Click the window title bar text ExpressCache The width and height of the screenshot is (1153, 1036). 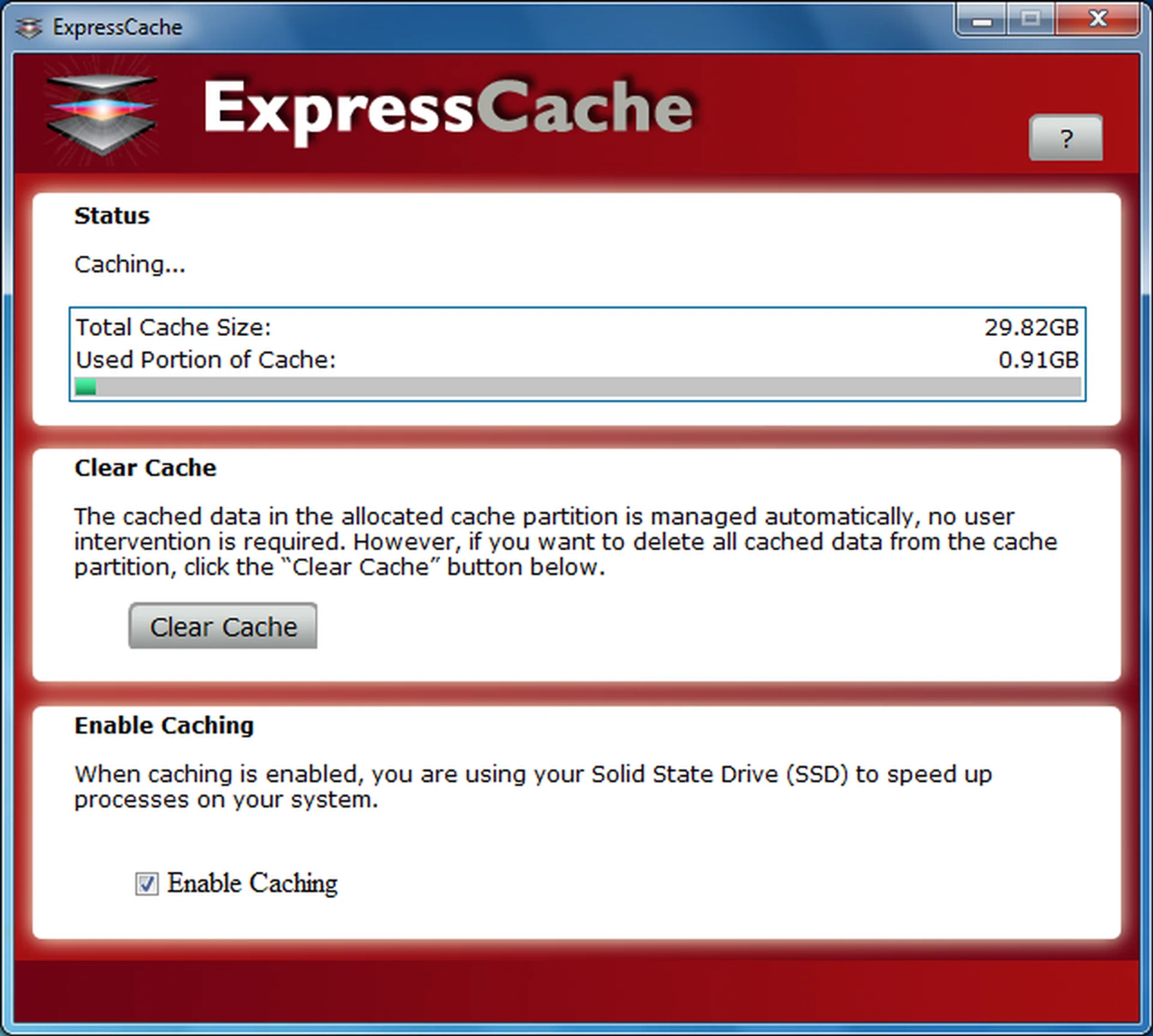click(x=117, y=28)
